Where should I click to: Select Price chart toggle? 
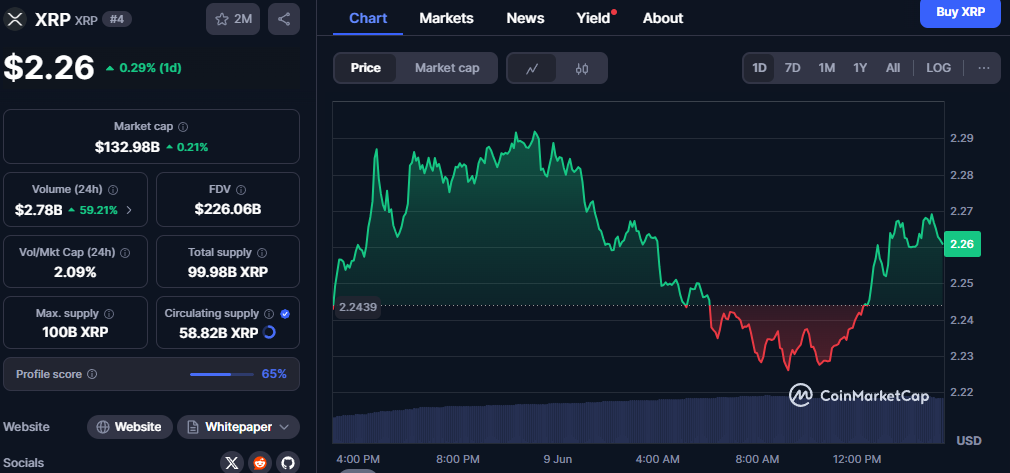coord(366,68)
